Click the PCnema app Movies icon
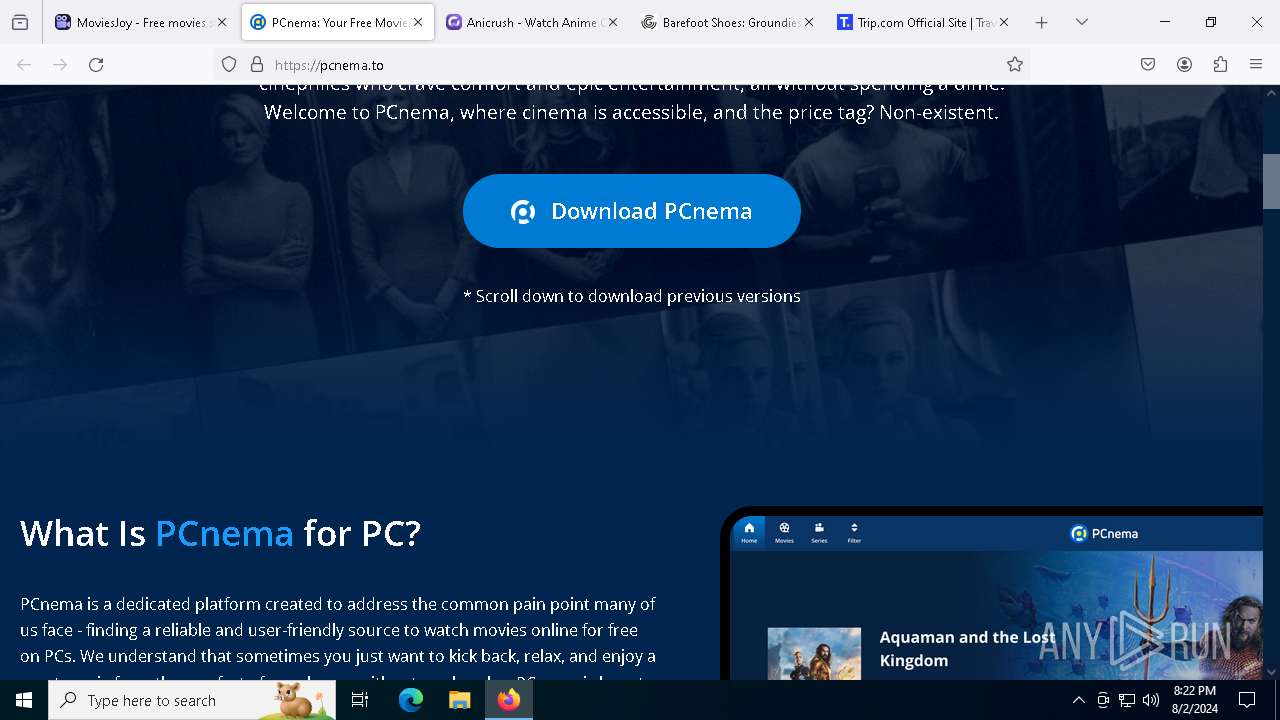Screen dimensions: 1280x720 (784, 532)
